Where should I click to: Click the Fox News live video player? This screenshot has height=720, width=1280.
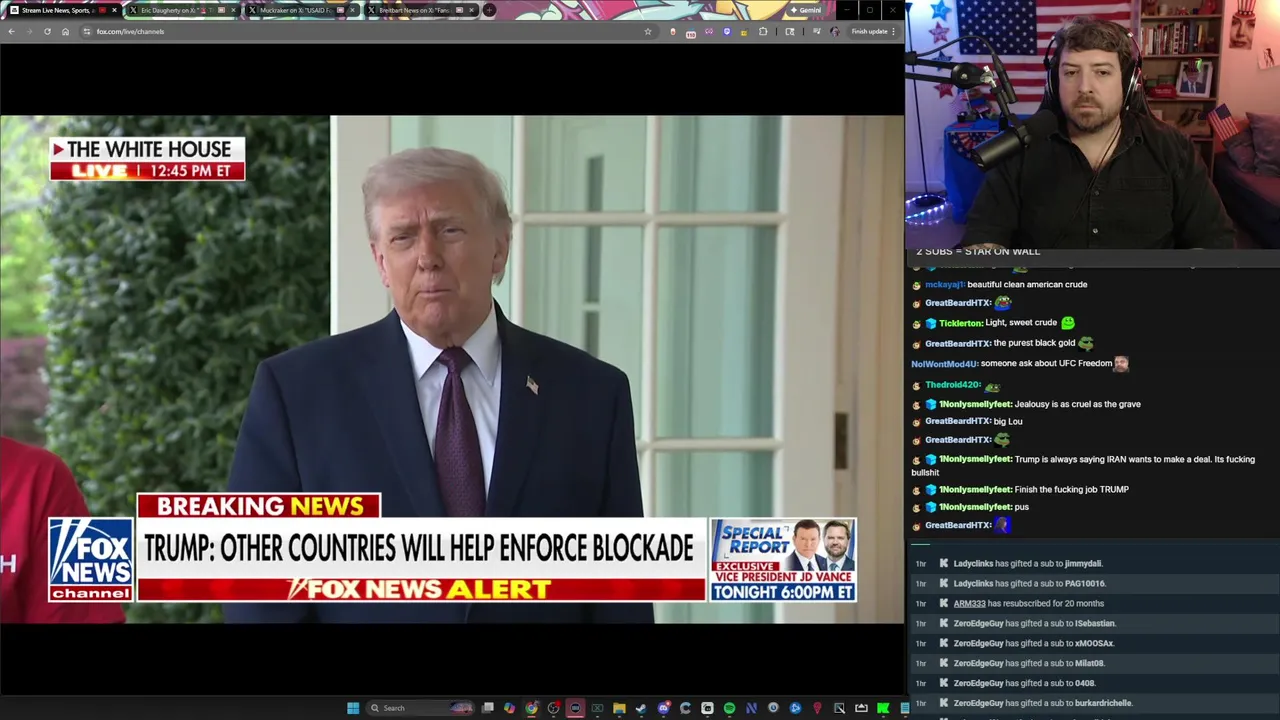(452, 369)
